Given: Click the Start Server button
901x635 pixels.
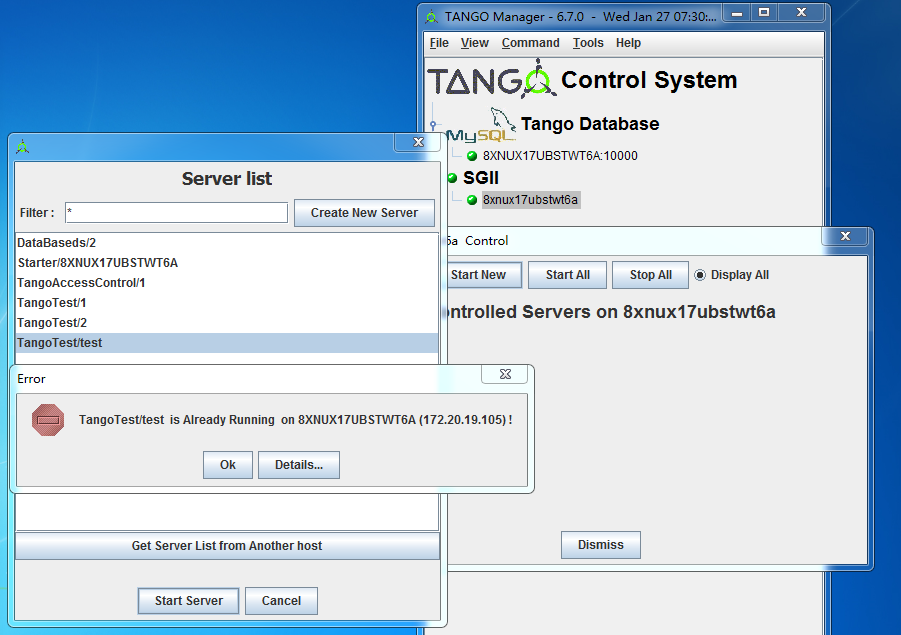Looking at the screenshot, I should [188, 601].
